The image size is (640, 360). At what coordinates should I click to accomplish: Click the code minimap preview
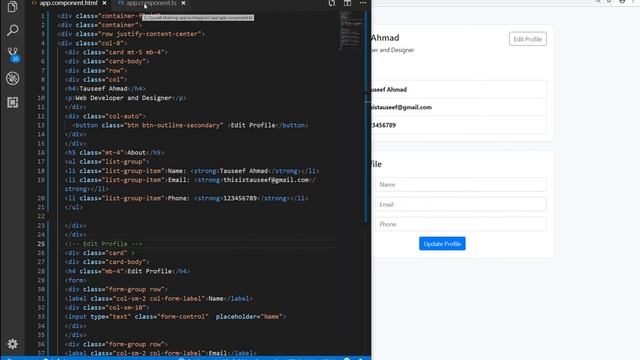pos(351,31)
